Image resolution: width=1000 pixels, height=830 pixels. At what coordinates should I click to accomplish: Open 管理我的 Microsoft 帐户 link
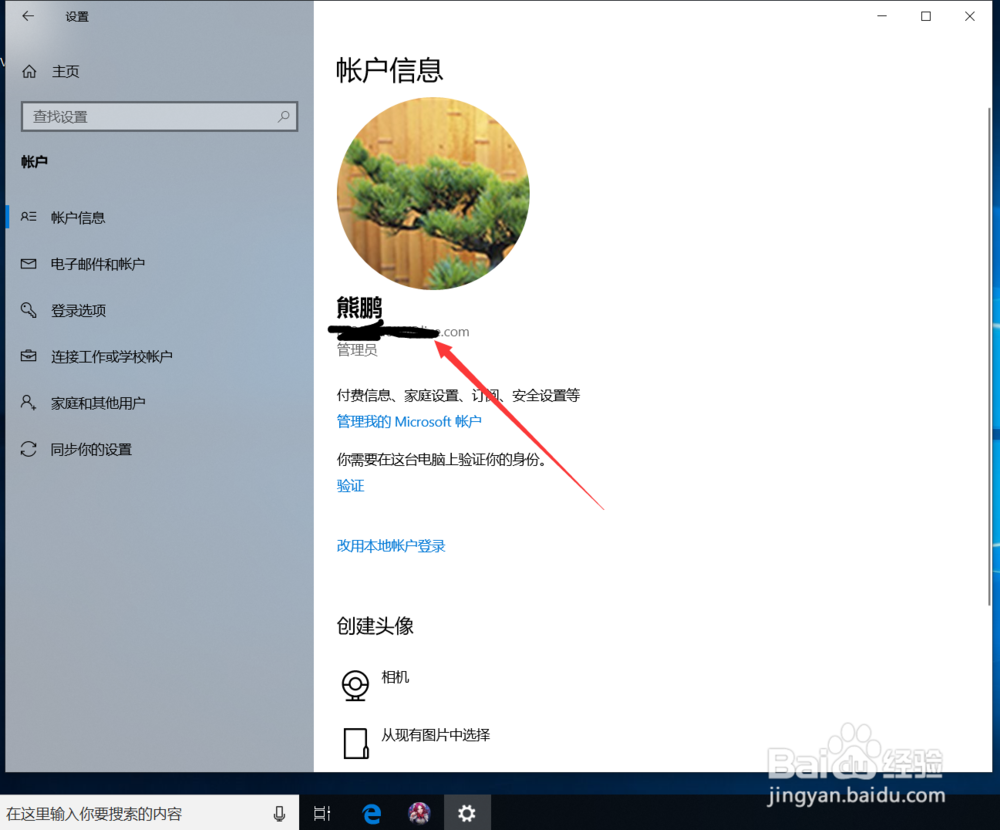click(410, 421)
